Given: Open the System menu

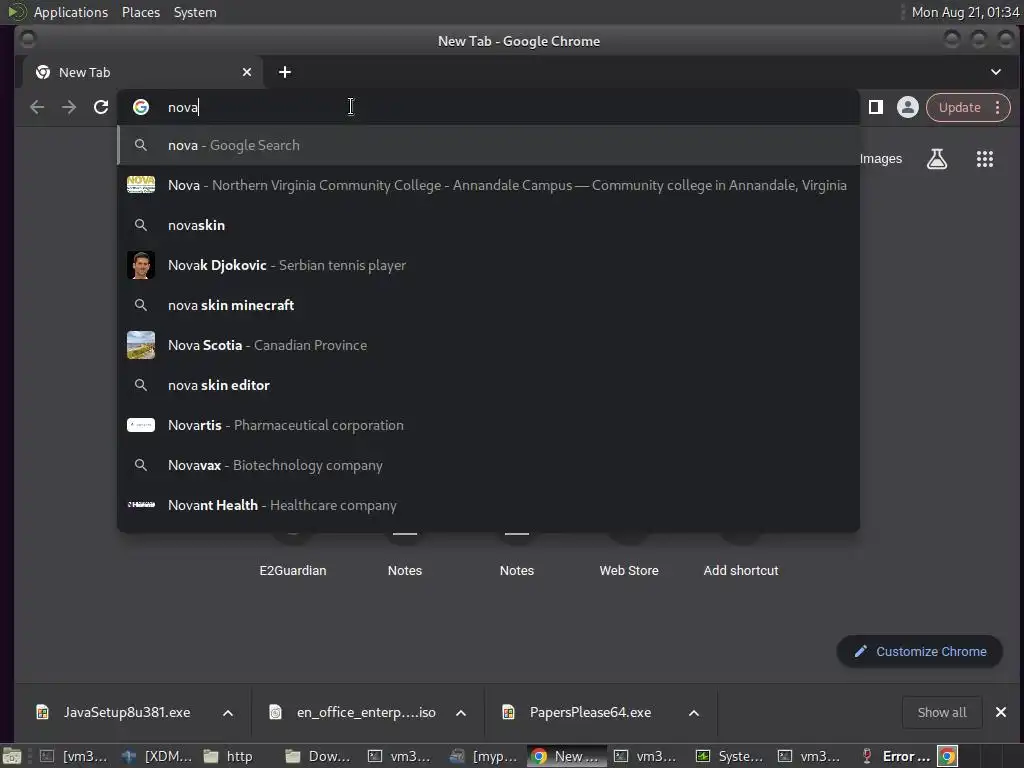Looking at the screenshot, I should pos(195,12).
